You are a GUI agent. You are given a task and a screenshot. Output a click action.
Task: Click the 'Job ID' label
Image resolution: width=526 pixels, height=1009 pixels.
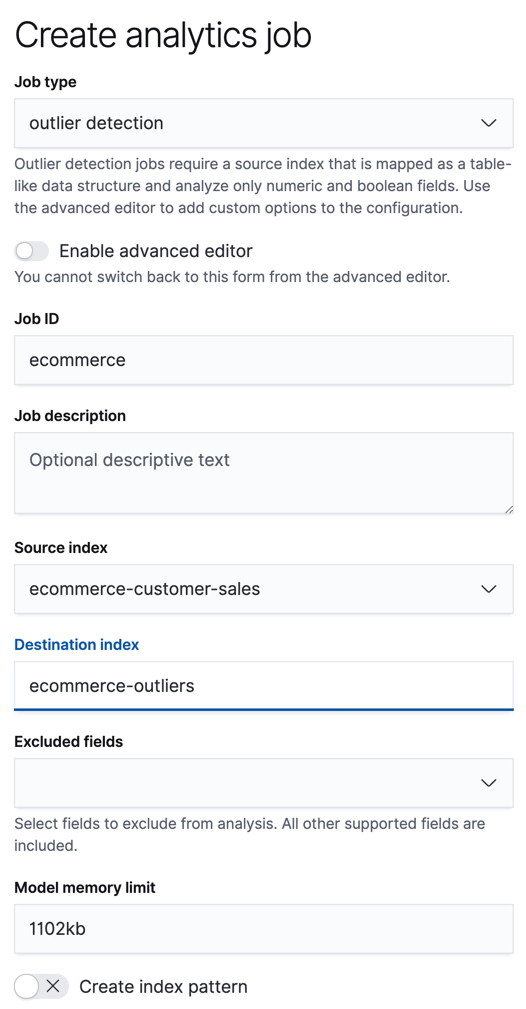click(37, 319)
